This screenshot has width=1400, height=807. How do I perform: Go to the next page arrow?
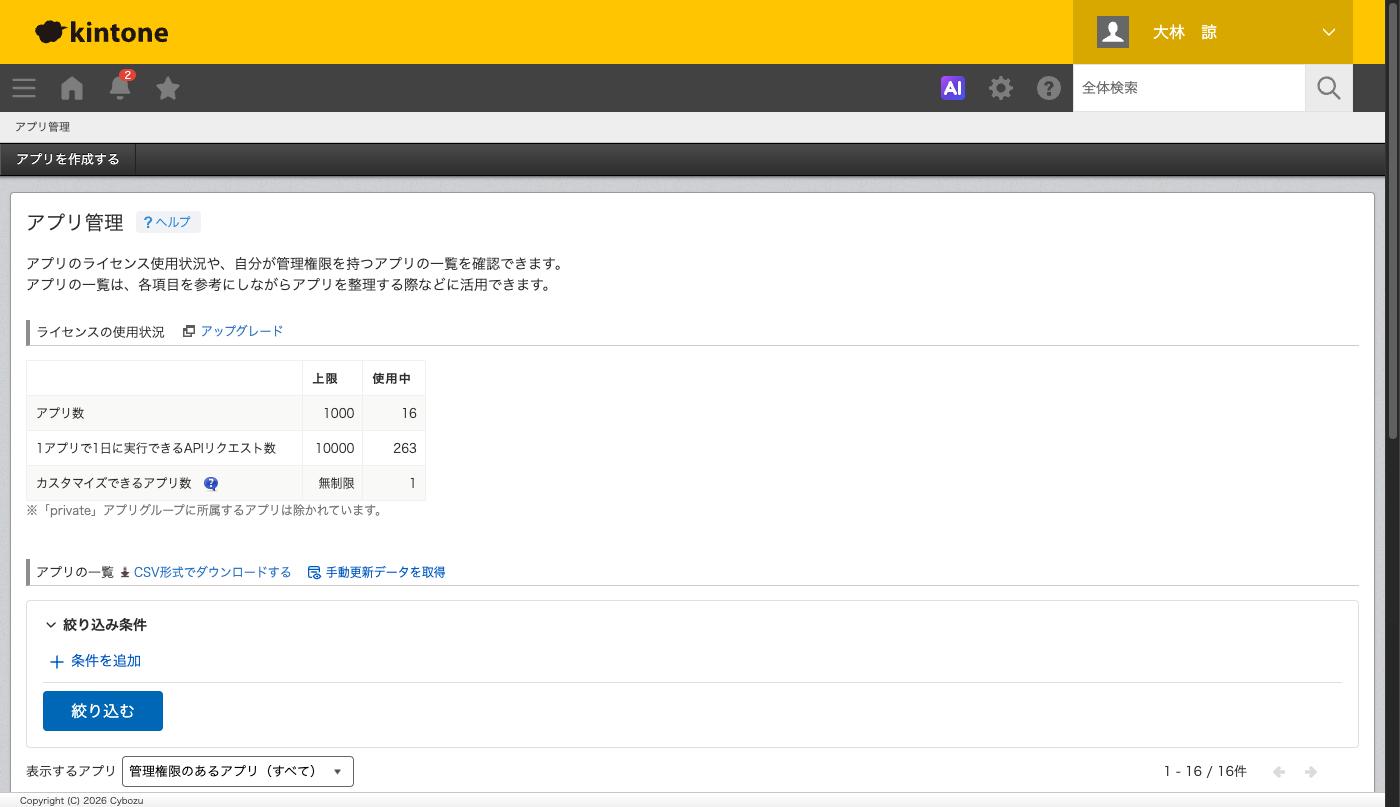tap(1311, 772)
